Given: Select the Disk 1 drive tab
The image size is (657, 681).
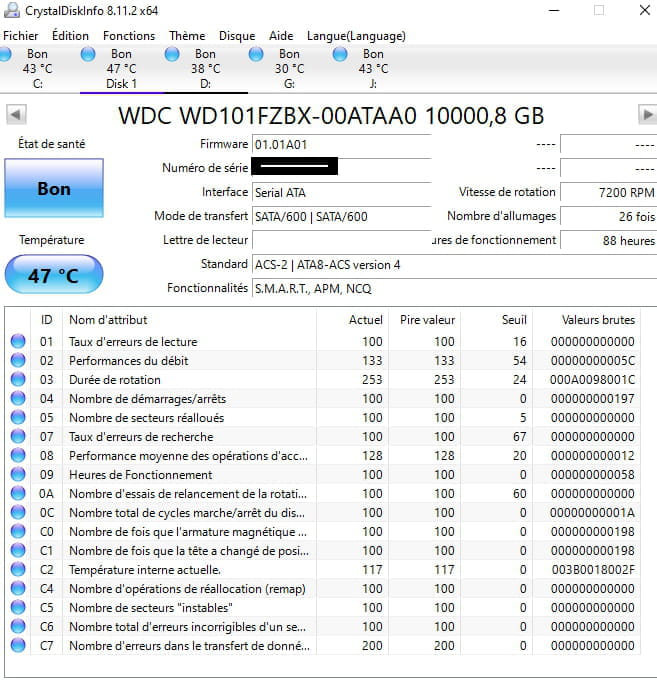Looking at the screenshot, I should coord(121,69).
